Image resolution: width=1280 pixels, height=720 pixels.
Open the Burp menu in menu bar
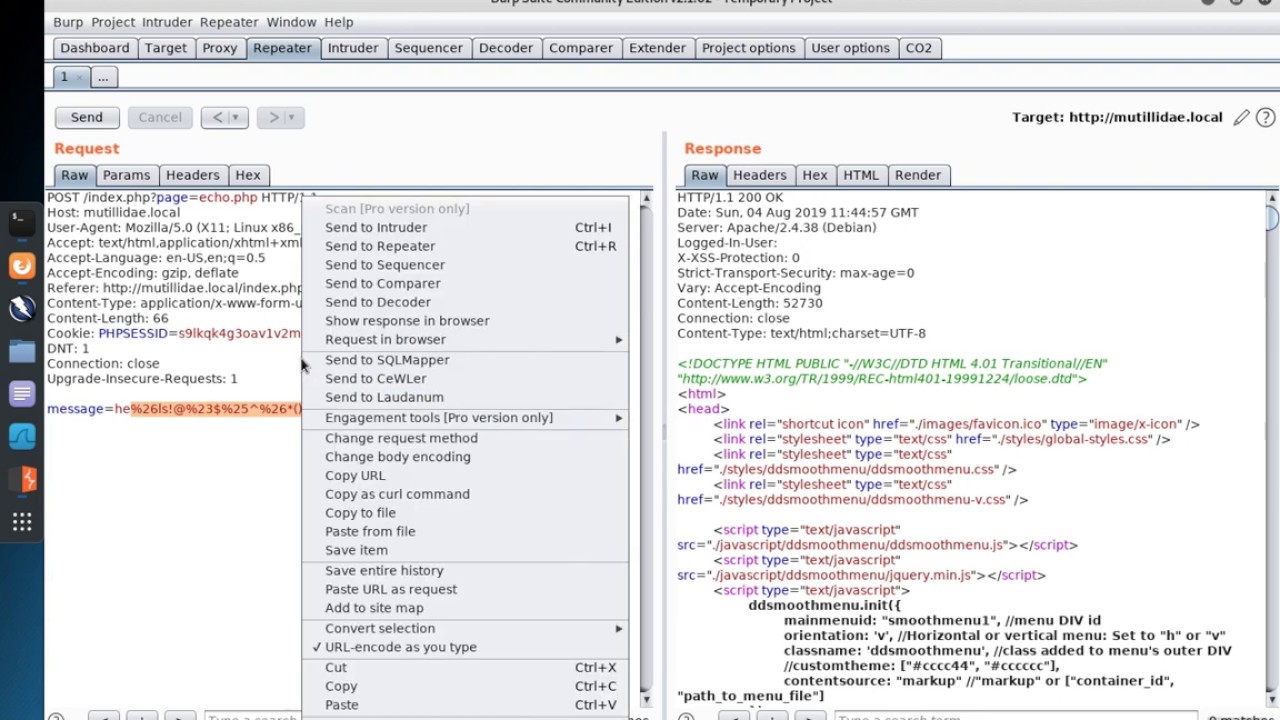(x=68, y=22)
